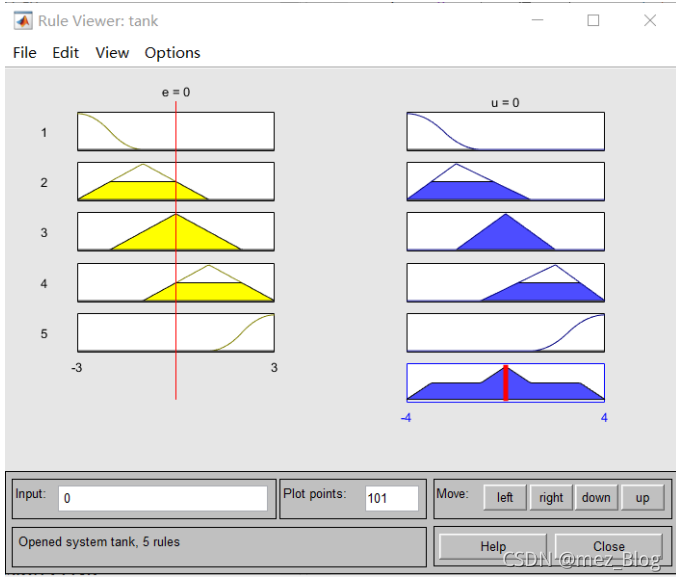Click rule 4 input e membership plot

176,282
